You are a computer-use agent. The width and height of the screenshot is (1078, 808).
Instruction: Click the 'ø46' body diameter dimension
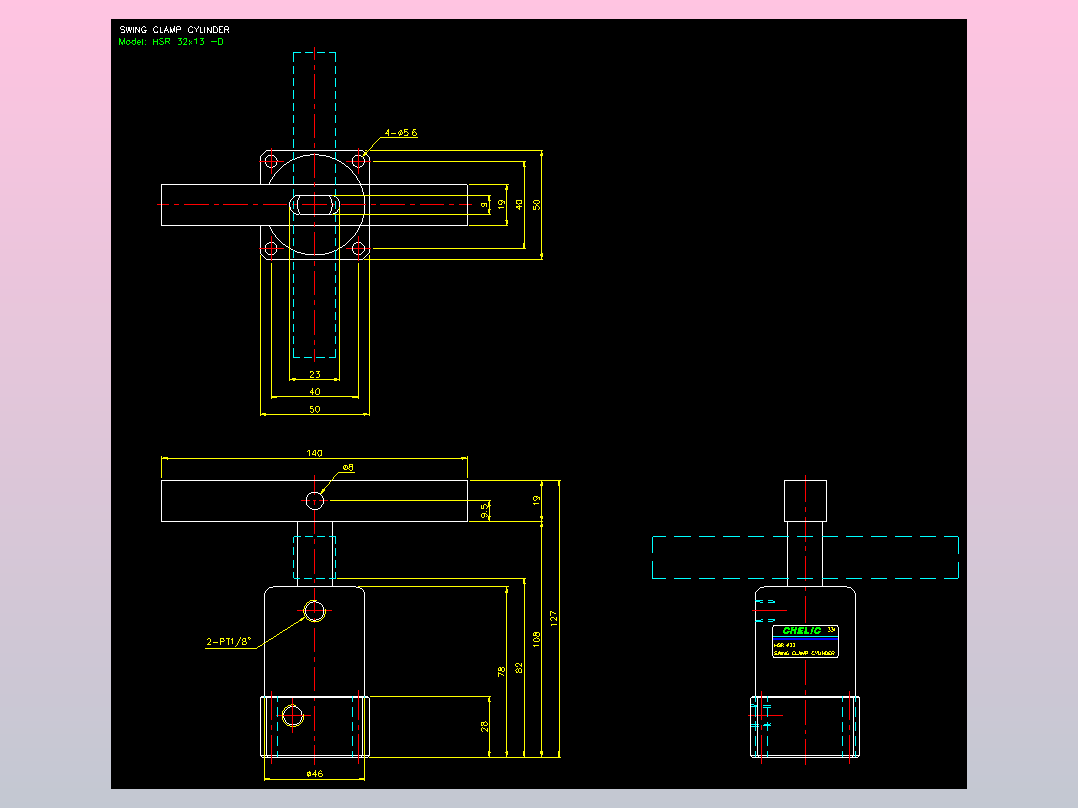click(x=315, y=774)
